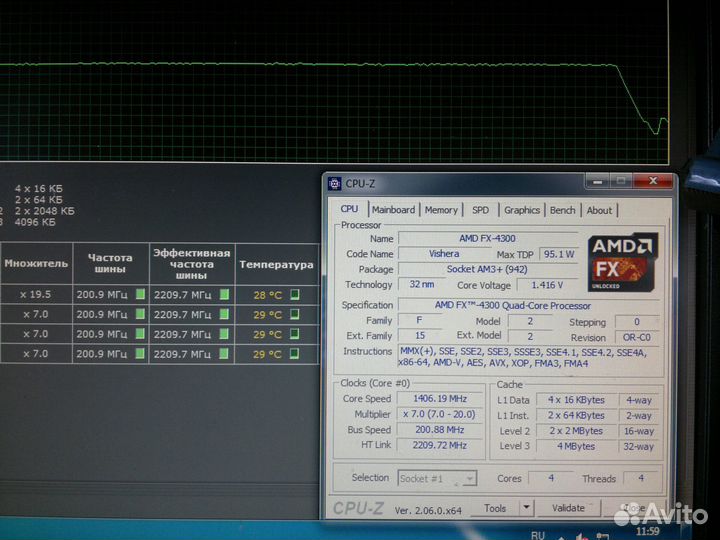Click the 2 x 2 MBytes Level 2 value
Image resolution: width=720 pixels, height=540 pixels.
click(x=576, y=431)
